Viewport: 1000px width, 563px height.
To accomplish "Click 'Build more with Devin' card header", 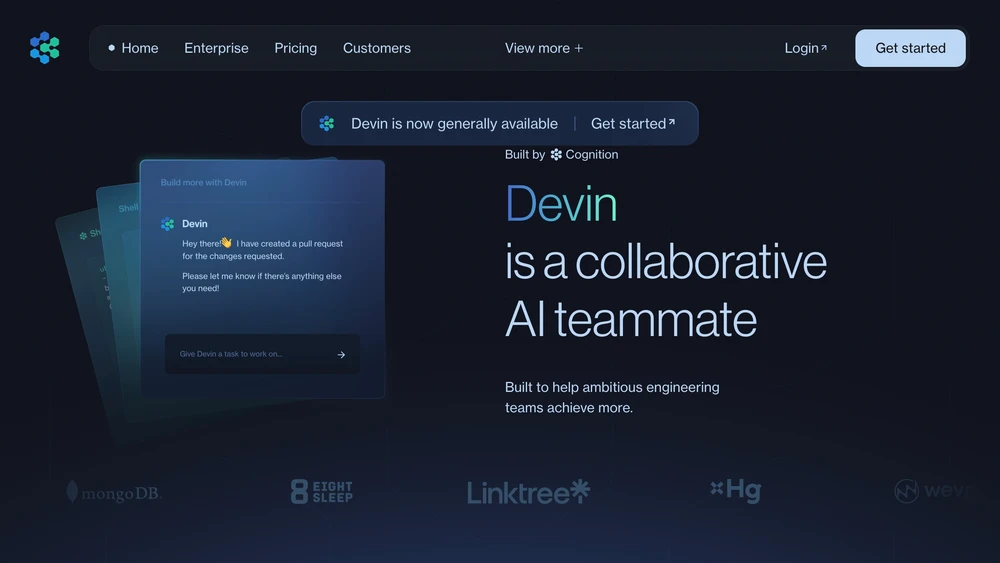I will 203,182.
